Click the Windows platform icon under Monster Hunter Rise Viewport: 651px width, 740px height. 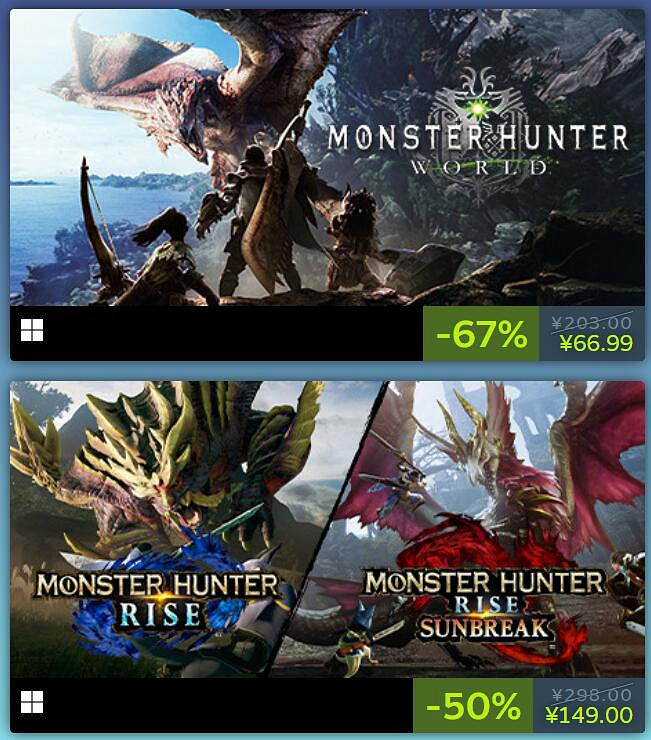[x=32, y=702]
